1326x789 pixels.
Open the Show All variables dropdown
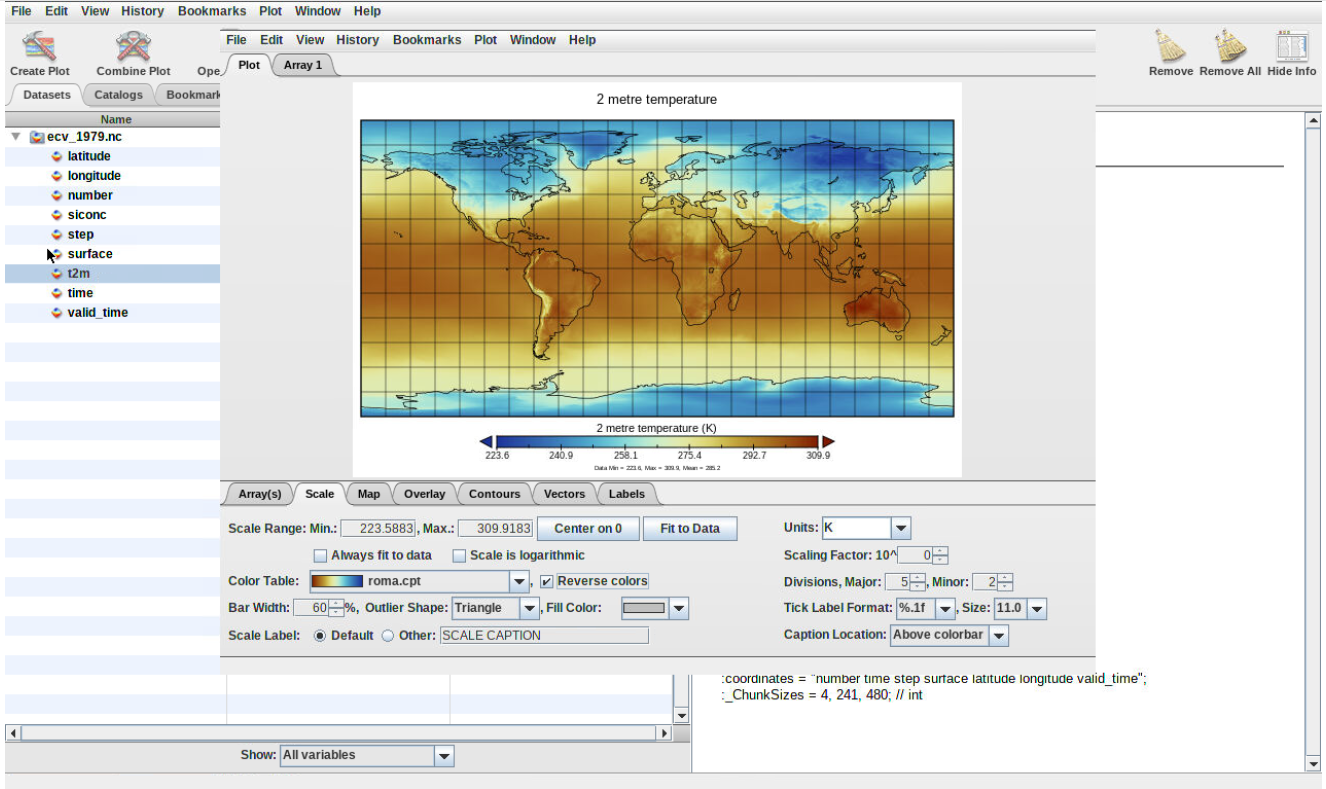pos(445,756)
